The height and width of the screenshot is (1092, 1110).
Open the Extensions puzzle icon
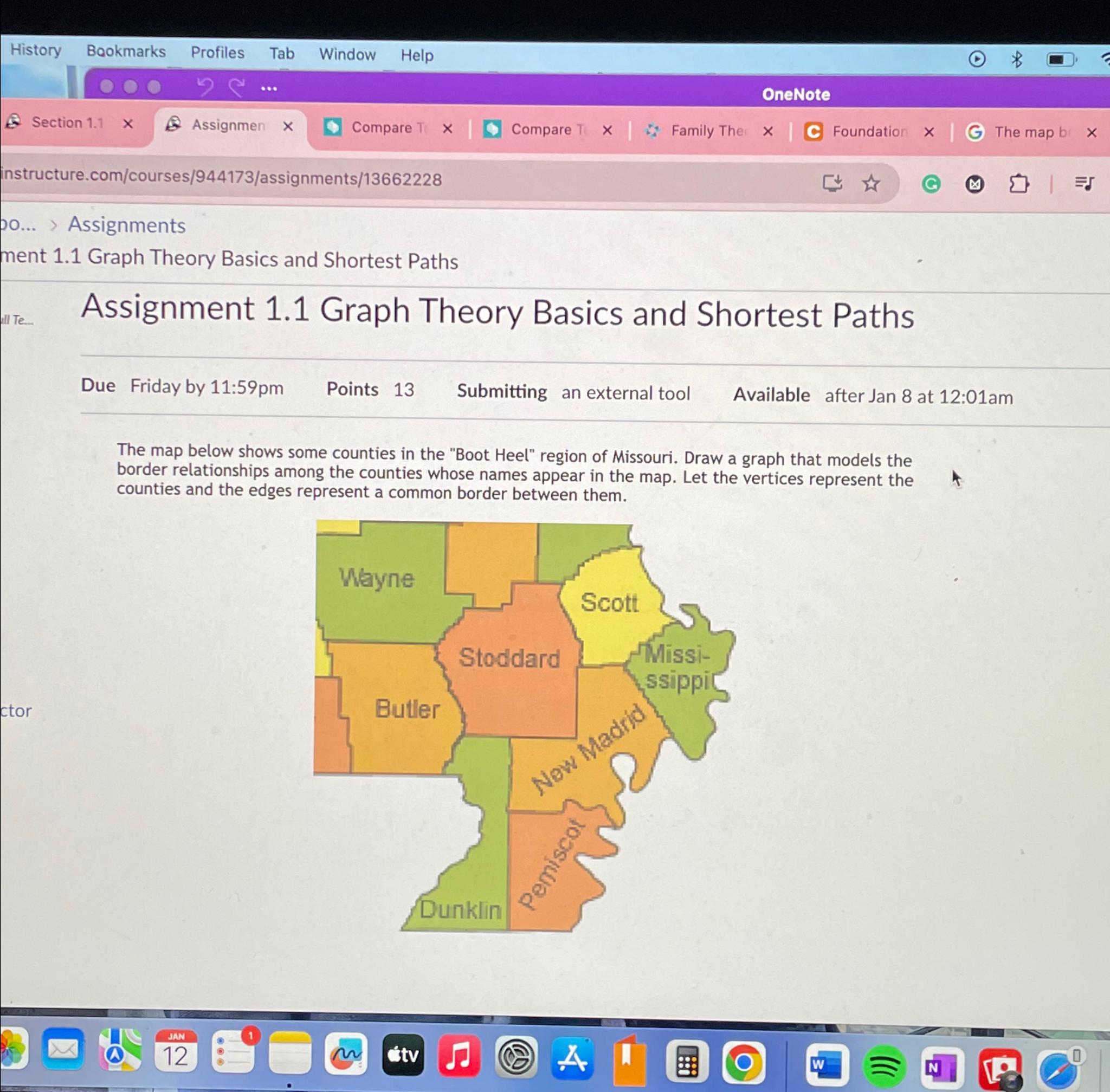click(1018, 184)
